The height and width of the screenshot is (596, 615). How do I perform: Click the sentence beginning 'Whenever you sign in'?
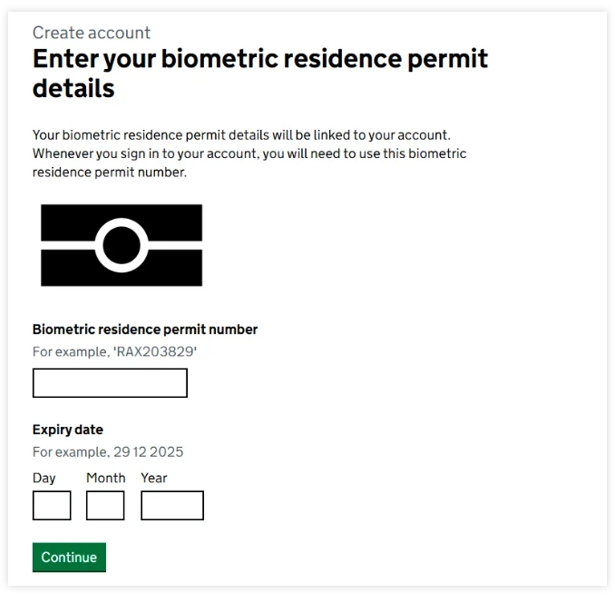[249, 163]
